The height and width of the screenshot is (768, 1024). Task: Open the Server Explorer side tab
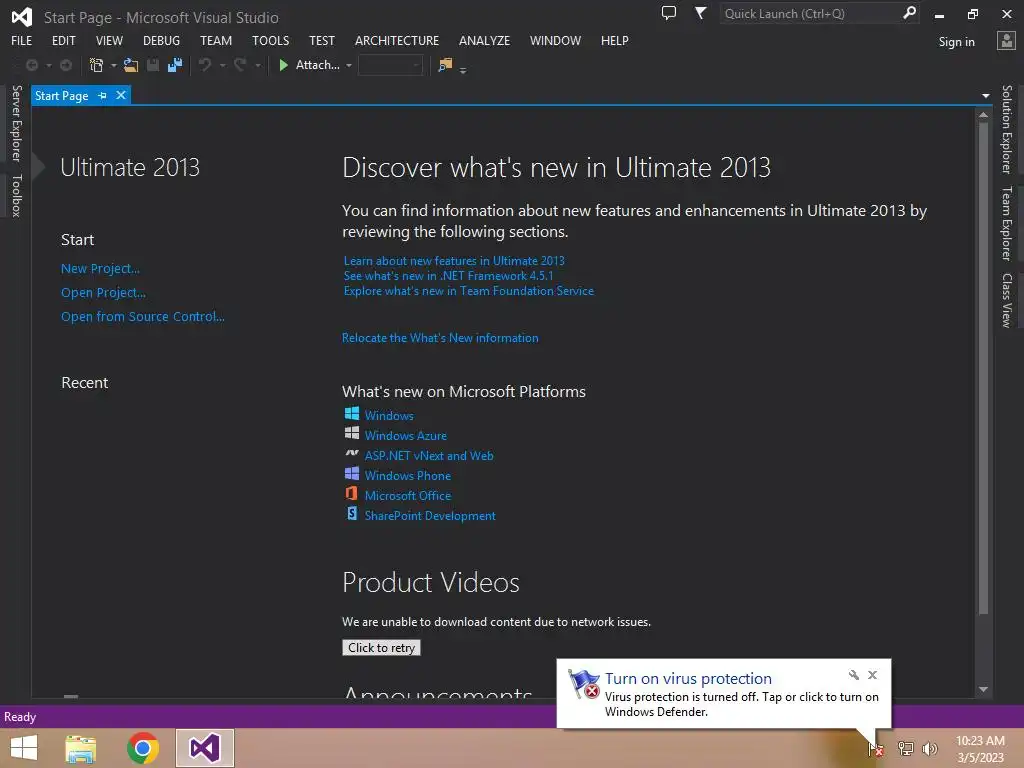pyautogui.click(x=17, y=123)
